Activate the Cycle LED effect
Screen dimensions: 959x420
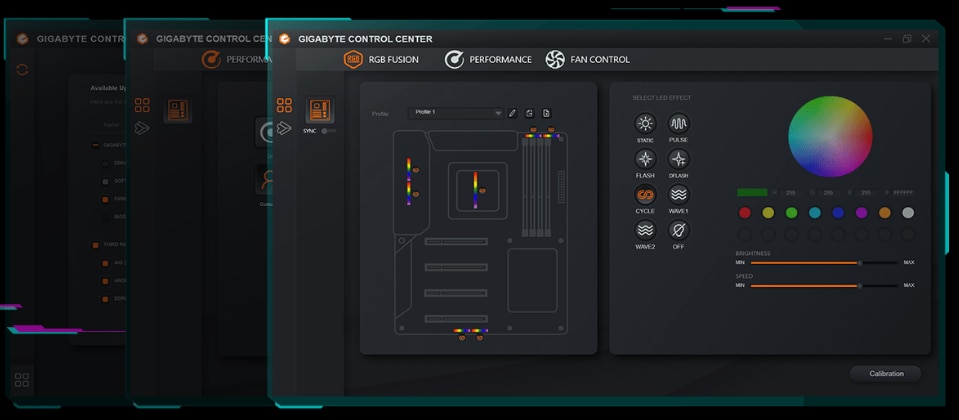645,195
